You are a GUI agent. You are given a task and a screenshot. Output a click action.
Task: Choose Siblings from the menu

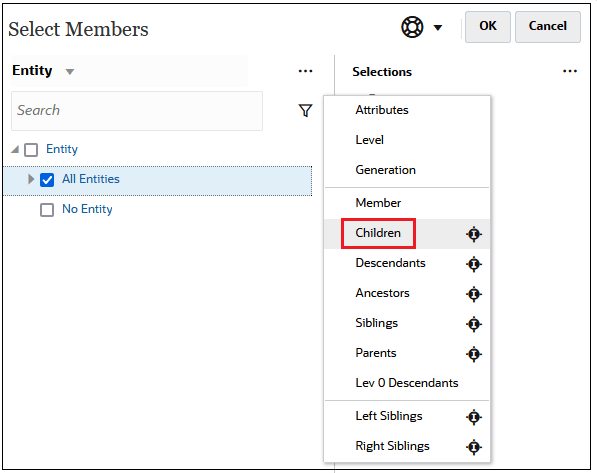click(377, 323)
